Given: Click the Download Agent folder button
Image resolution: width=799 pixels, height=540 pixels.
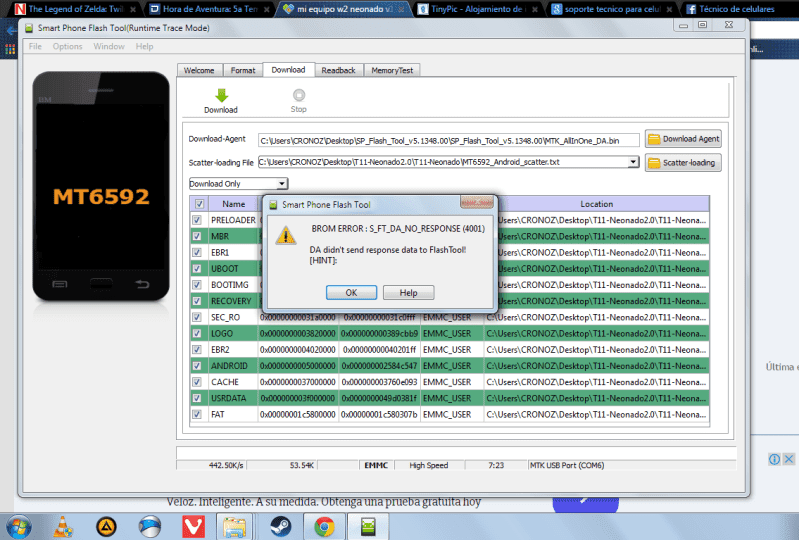Looking at the screenshot, I should coord(683,139).
